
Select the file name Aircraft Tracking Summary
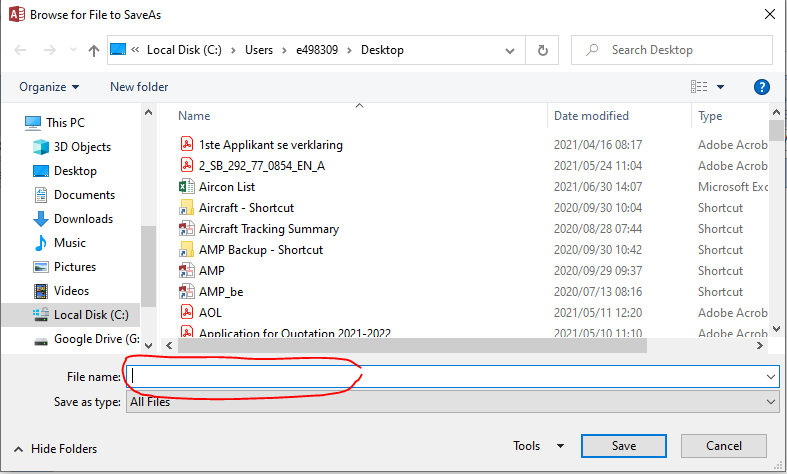coord(269,229)
